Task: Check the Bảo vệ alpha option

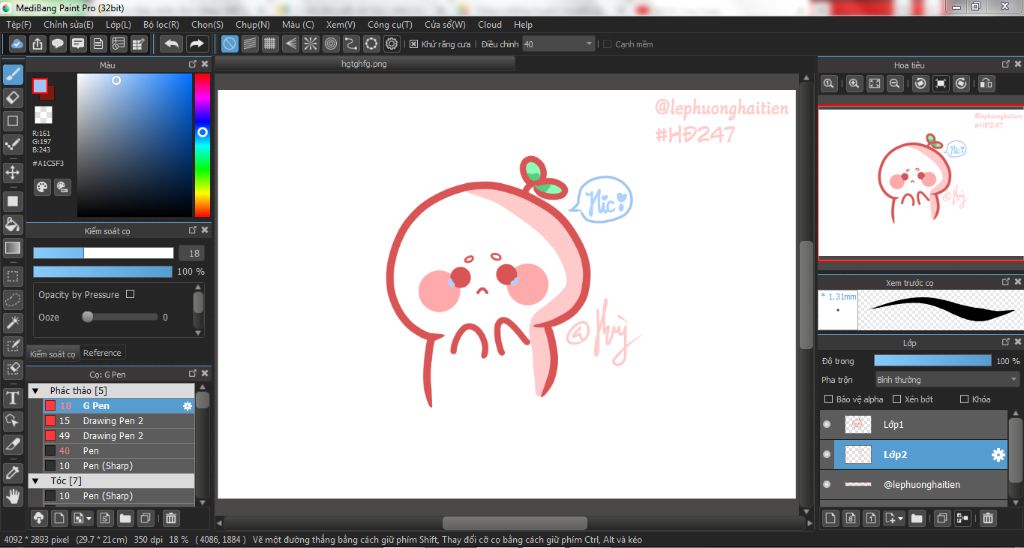Action: 827,399
